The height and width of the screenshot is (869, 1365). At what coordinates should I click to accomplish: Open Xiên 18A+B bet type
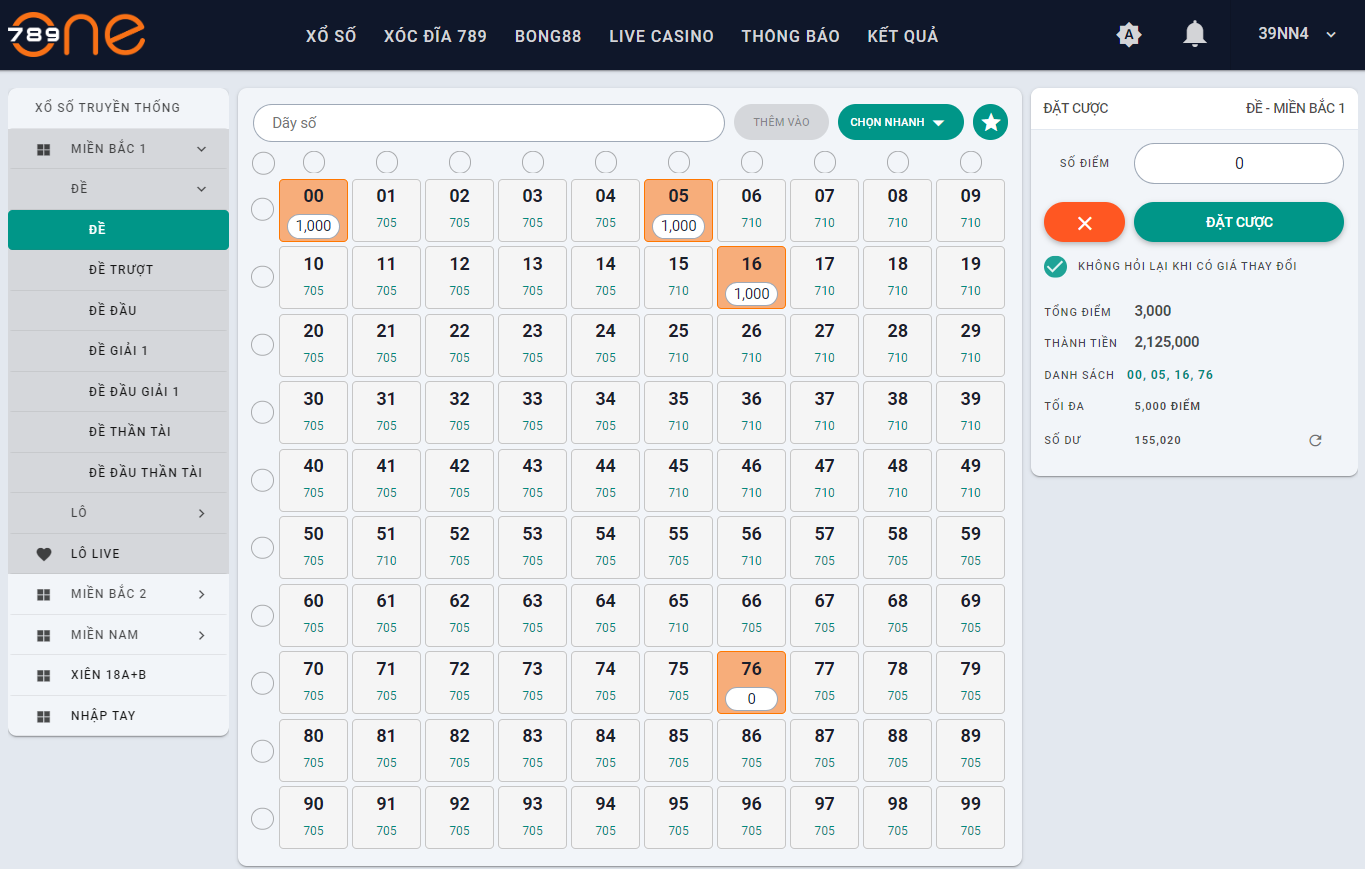tap(118, 675)
